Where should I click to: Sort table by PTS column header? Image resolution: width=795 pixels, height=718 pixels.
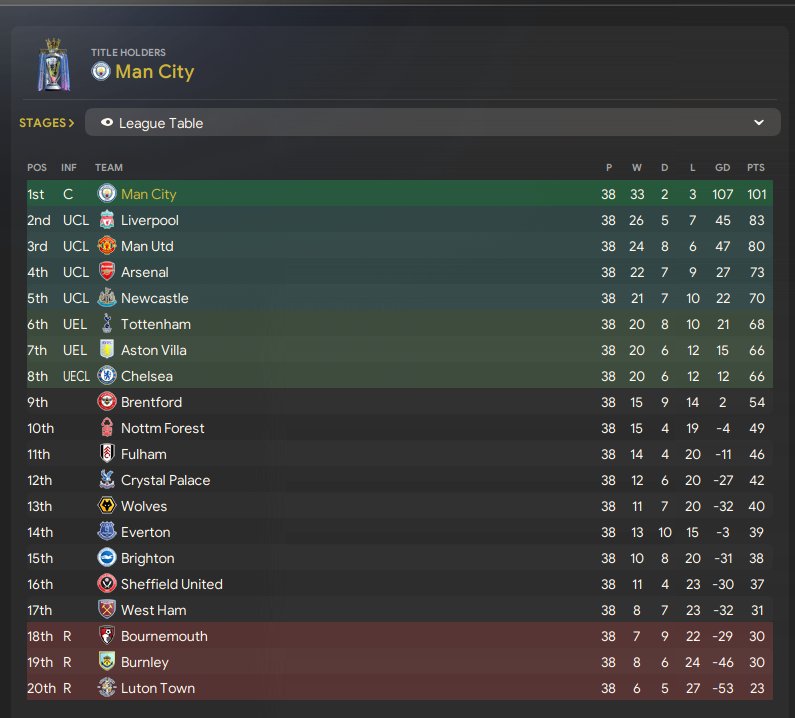pos(755,167)
